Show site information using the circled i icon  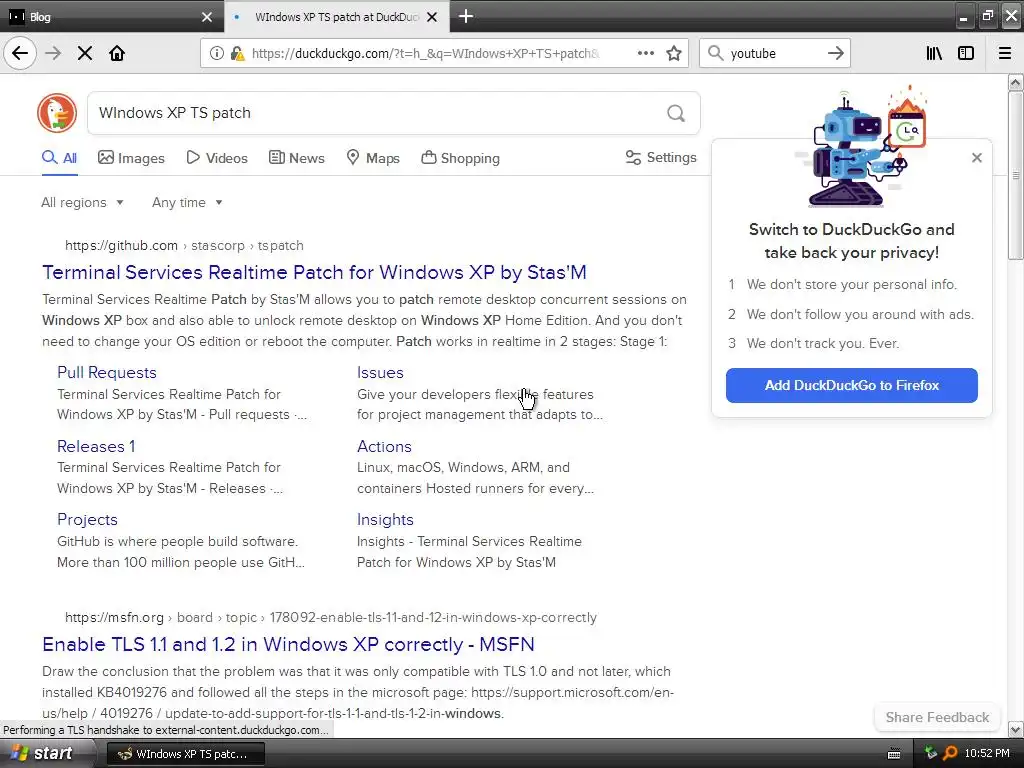pos(217,53)
